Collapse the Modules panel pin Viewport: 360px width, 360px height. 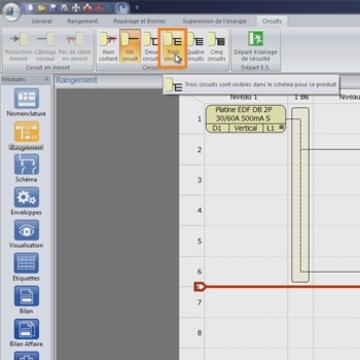47,79
